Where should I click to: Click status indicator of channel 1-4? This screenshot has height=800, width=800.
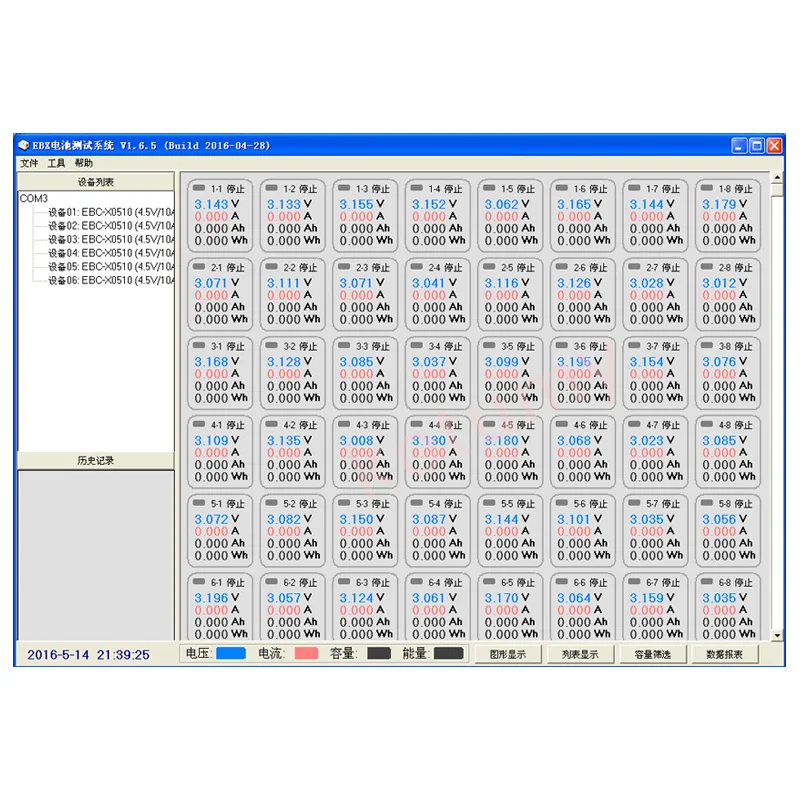416,188
